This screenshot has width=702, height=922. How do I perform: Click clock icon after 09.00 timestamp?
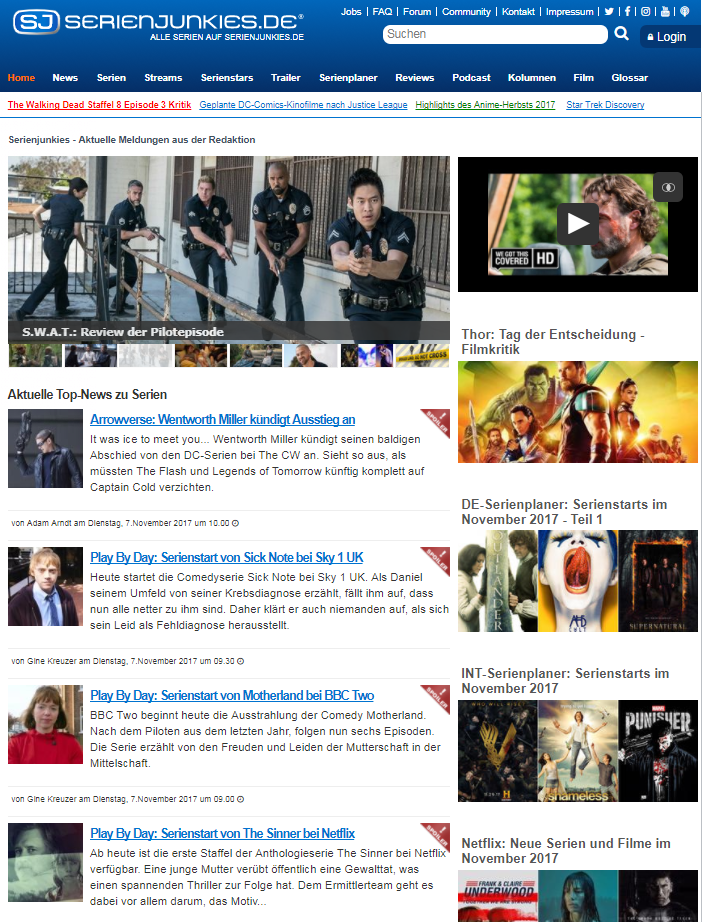tap(240, 799)
